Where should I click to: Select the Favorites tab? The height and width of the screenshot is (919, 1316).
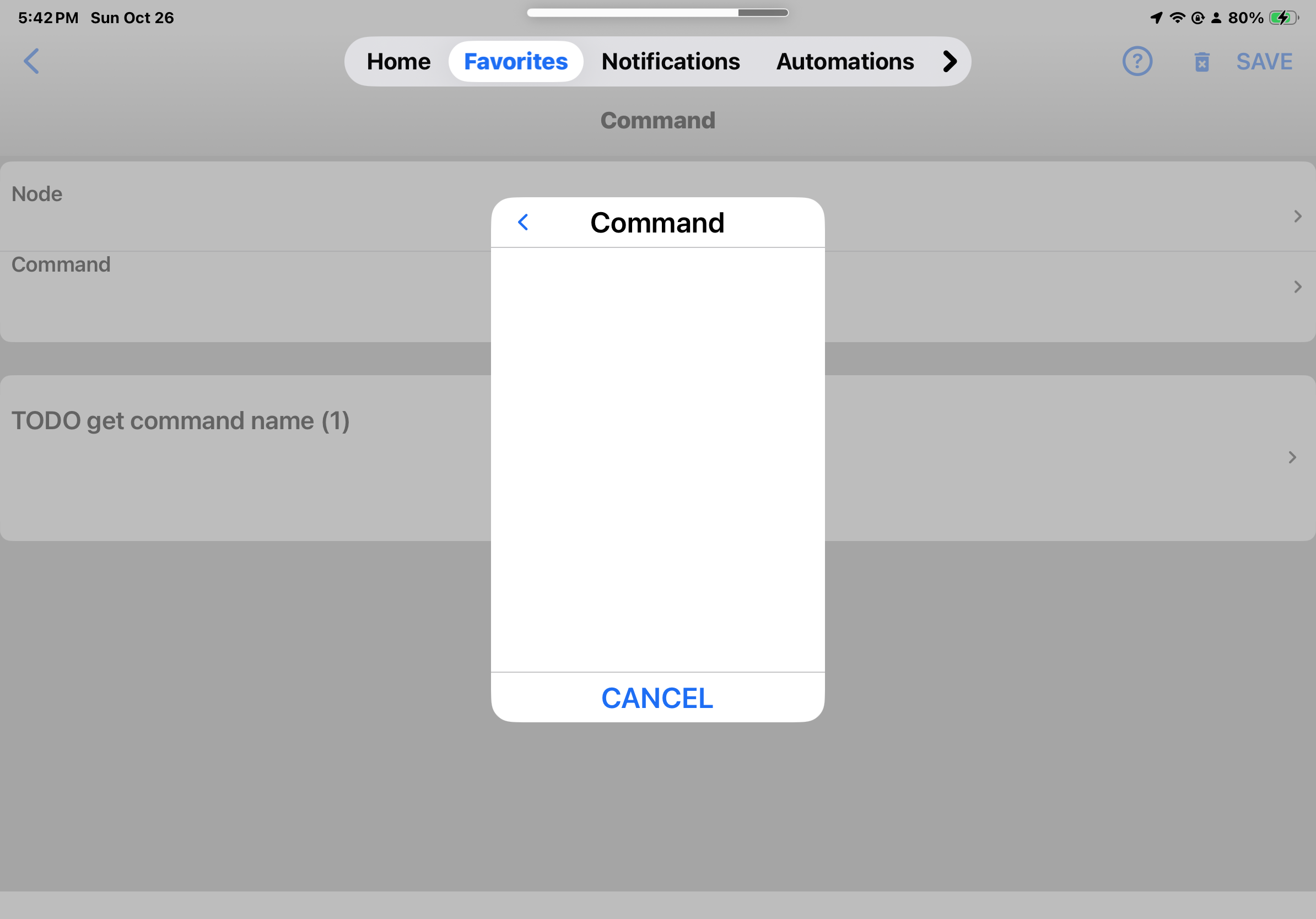click(x=515, y=61)
